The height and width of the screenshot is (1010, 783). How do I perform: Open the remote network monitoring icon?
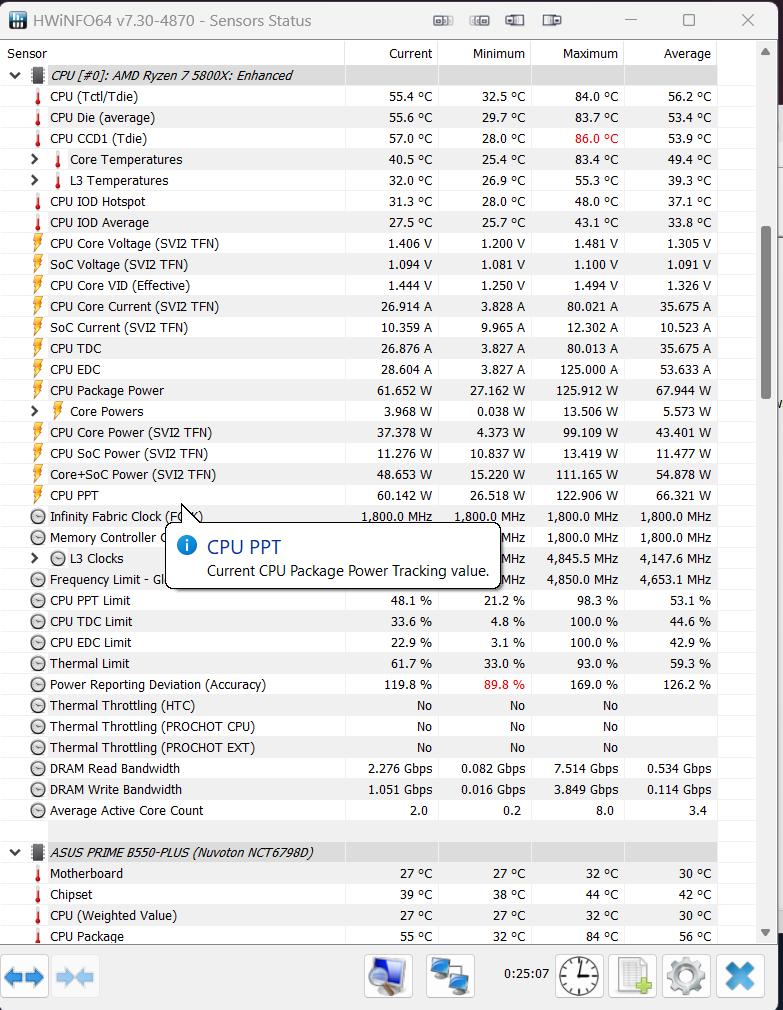pos(449,977)
